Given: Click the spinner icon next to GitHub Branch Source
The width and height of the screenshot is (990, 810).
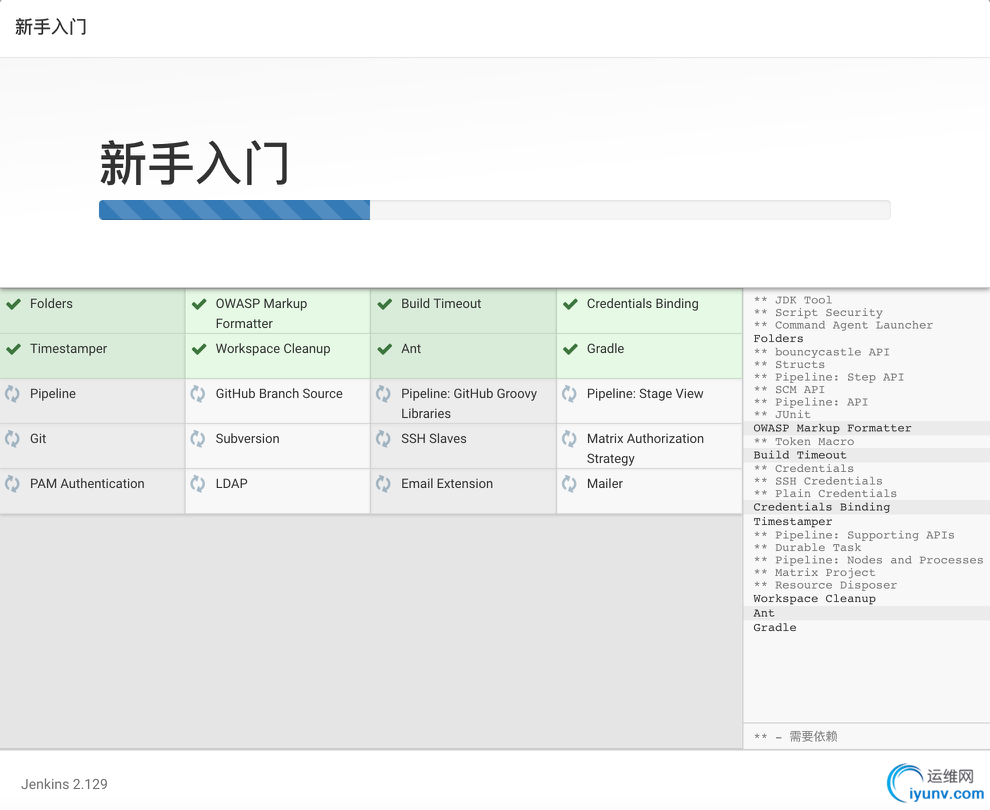Looking at the screenshot, I should coord(198,394).
